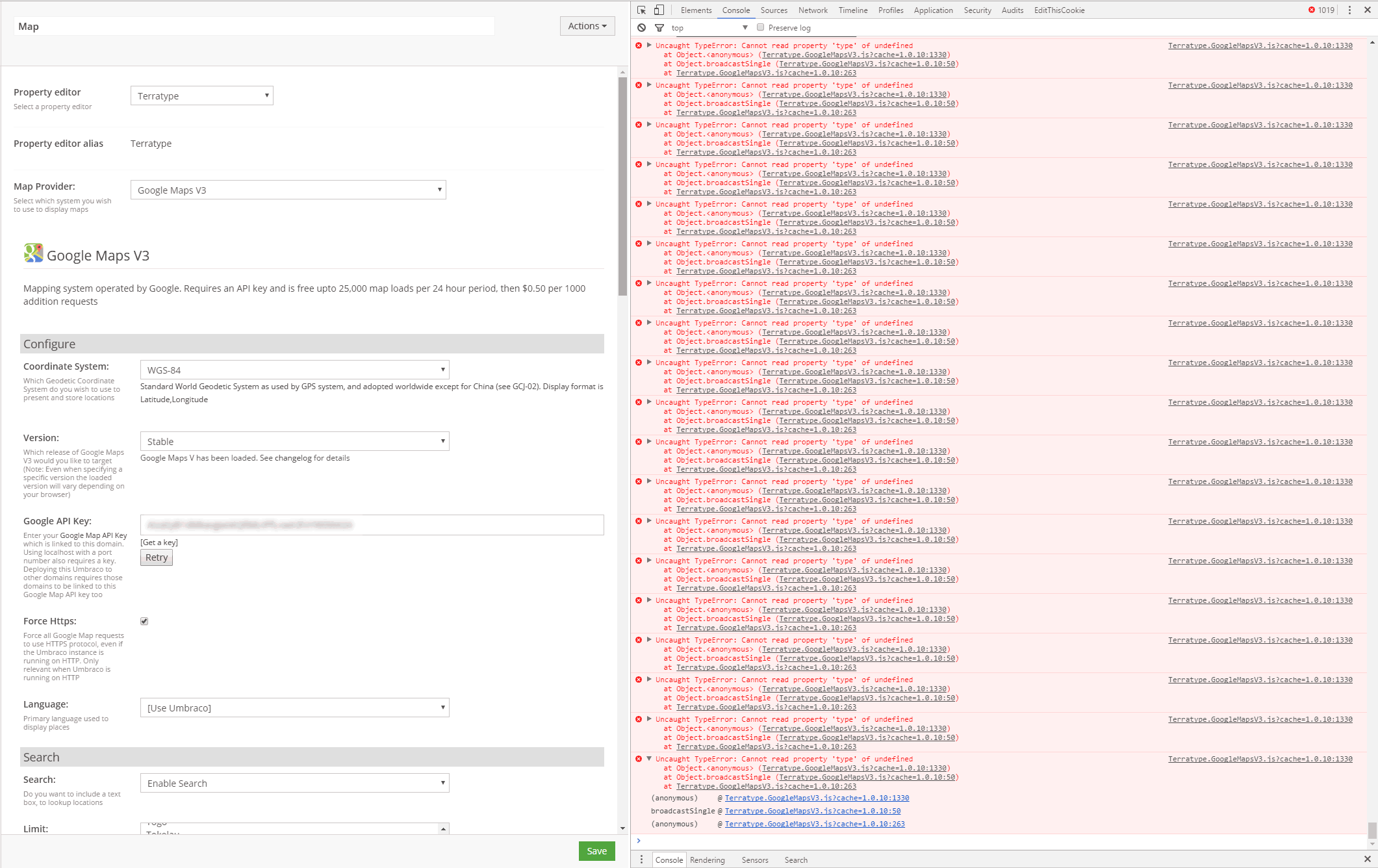Enable the Preserve log checkbox
The height and width of the screenshot is (868, 1378).
[760, 27]
